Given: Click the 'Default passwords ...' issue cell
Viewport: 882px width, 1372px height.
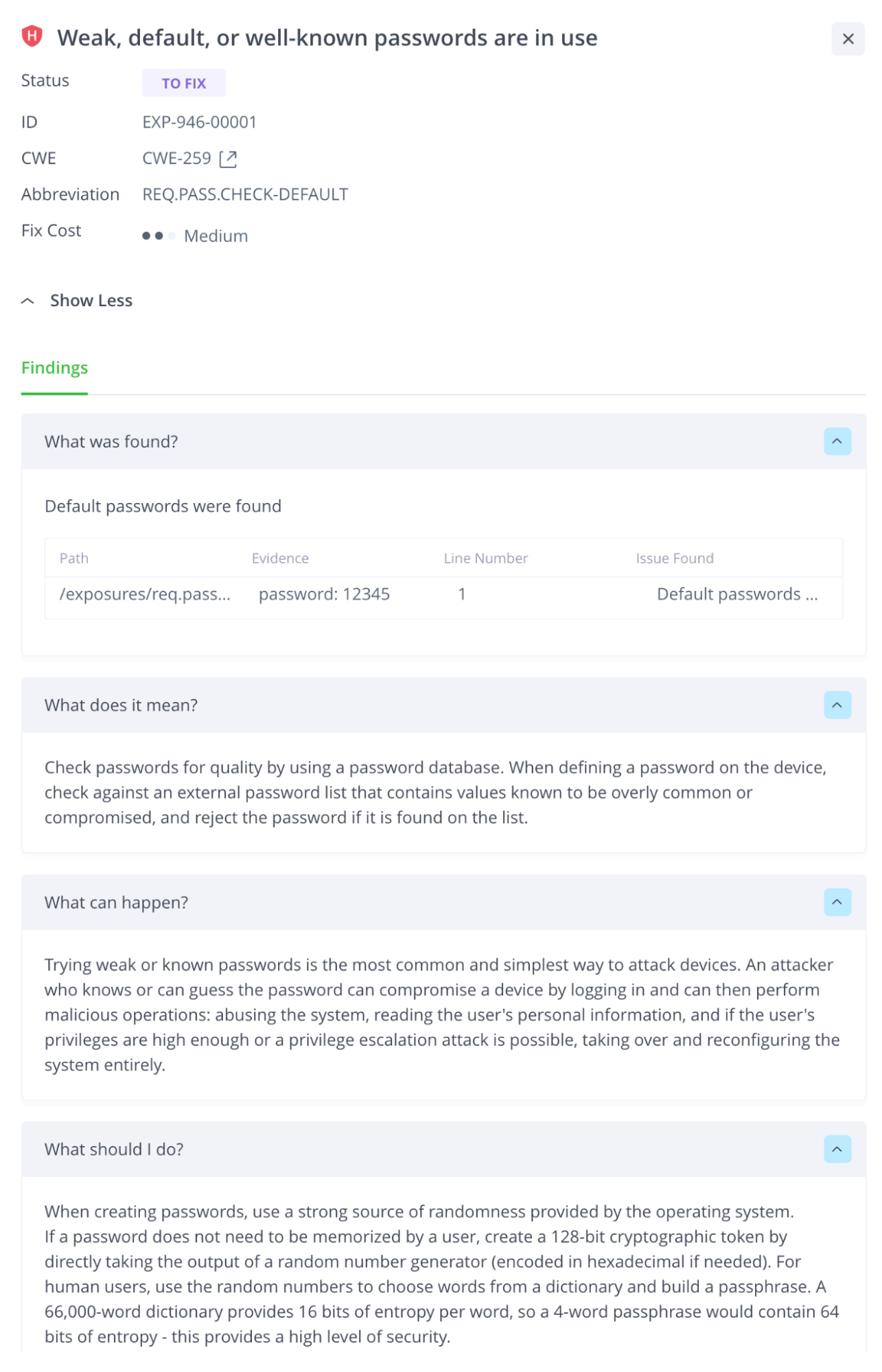Looking at the screenshot, I should [x=736, y=594].
